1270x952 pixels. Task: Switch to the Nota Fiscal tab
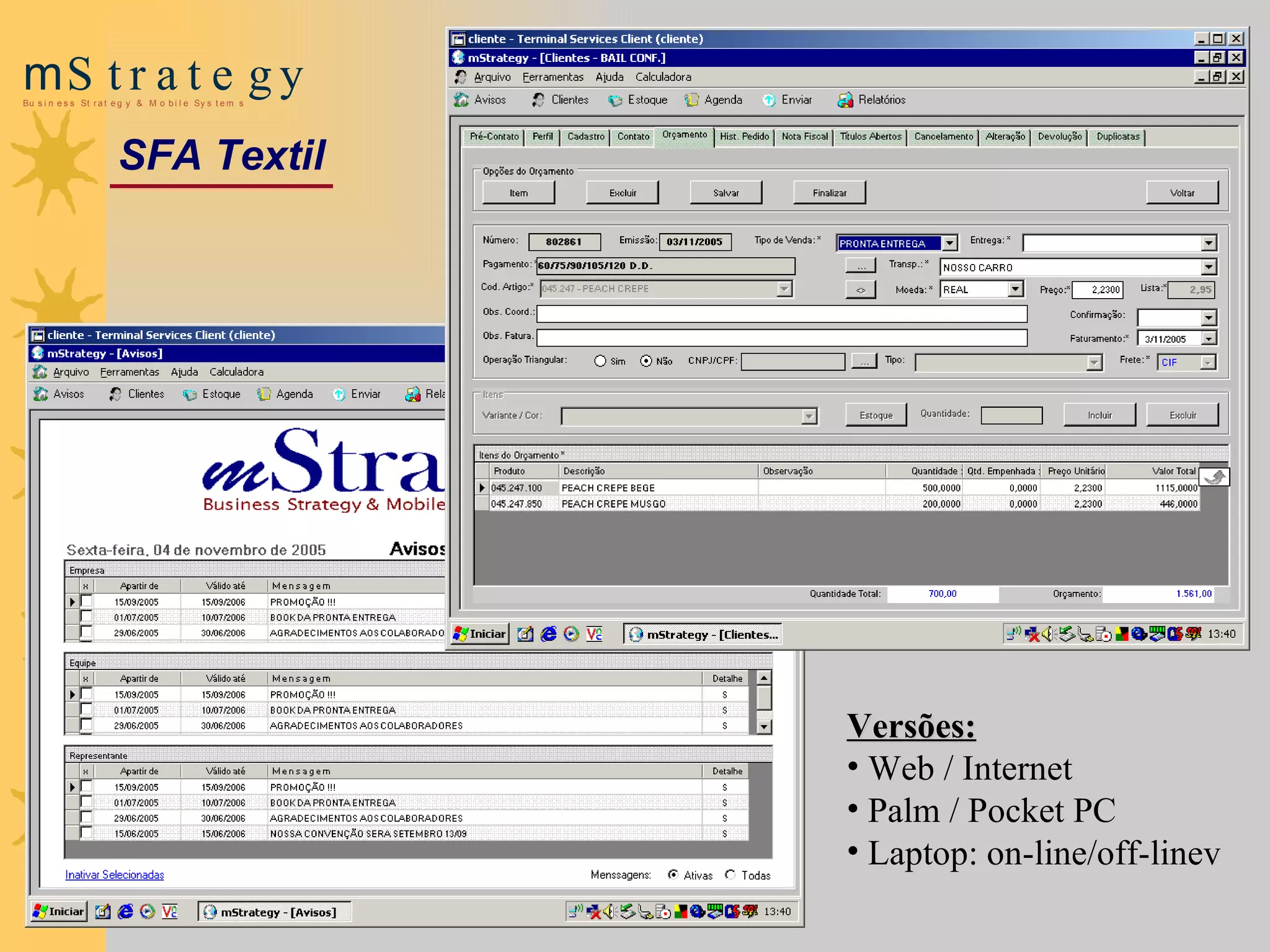click(x=804, y=136)
